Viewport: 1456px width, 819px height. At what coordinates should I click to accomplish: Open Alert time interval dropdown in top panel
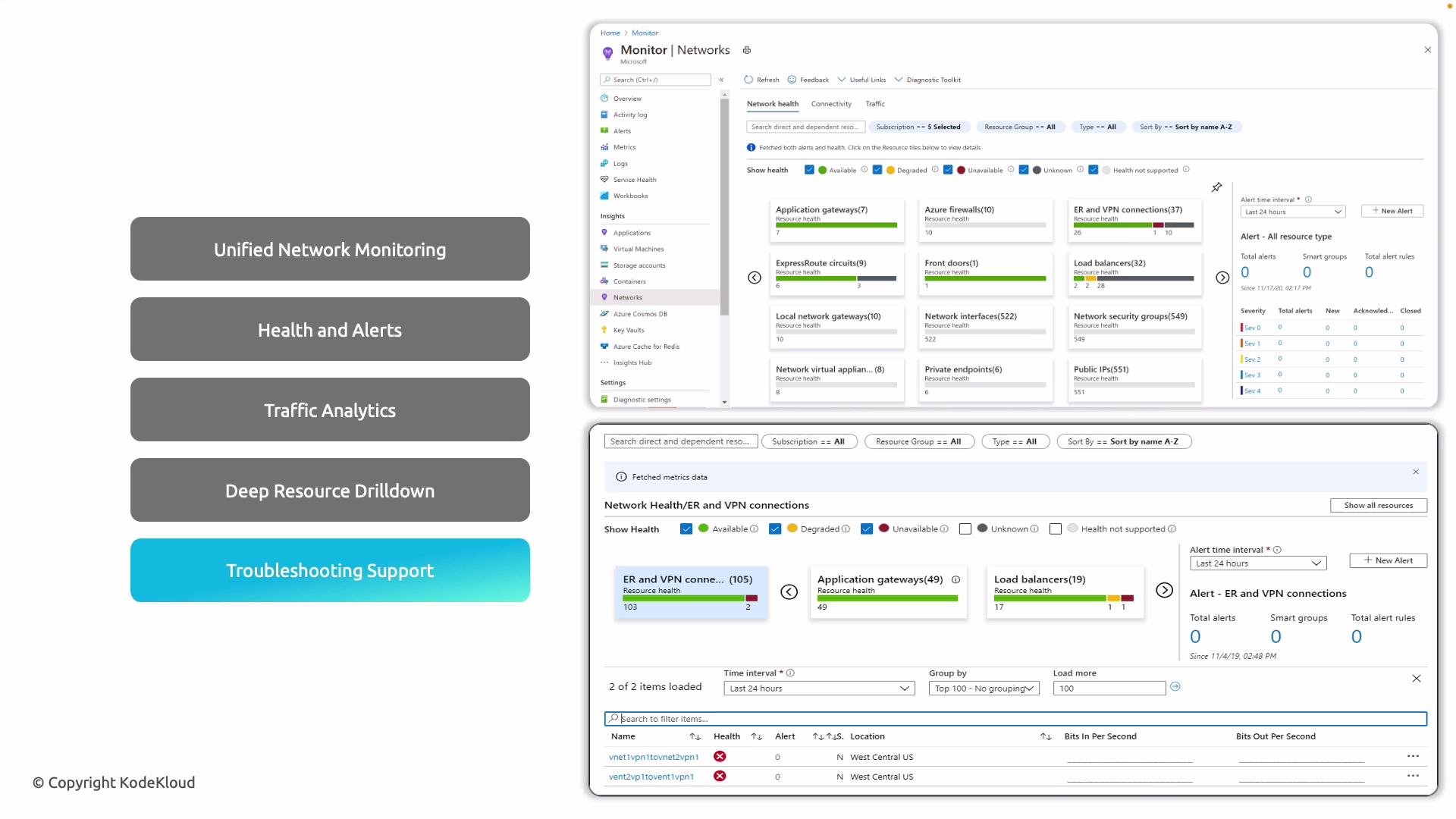tap(1293, 212)
